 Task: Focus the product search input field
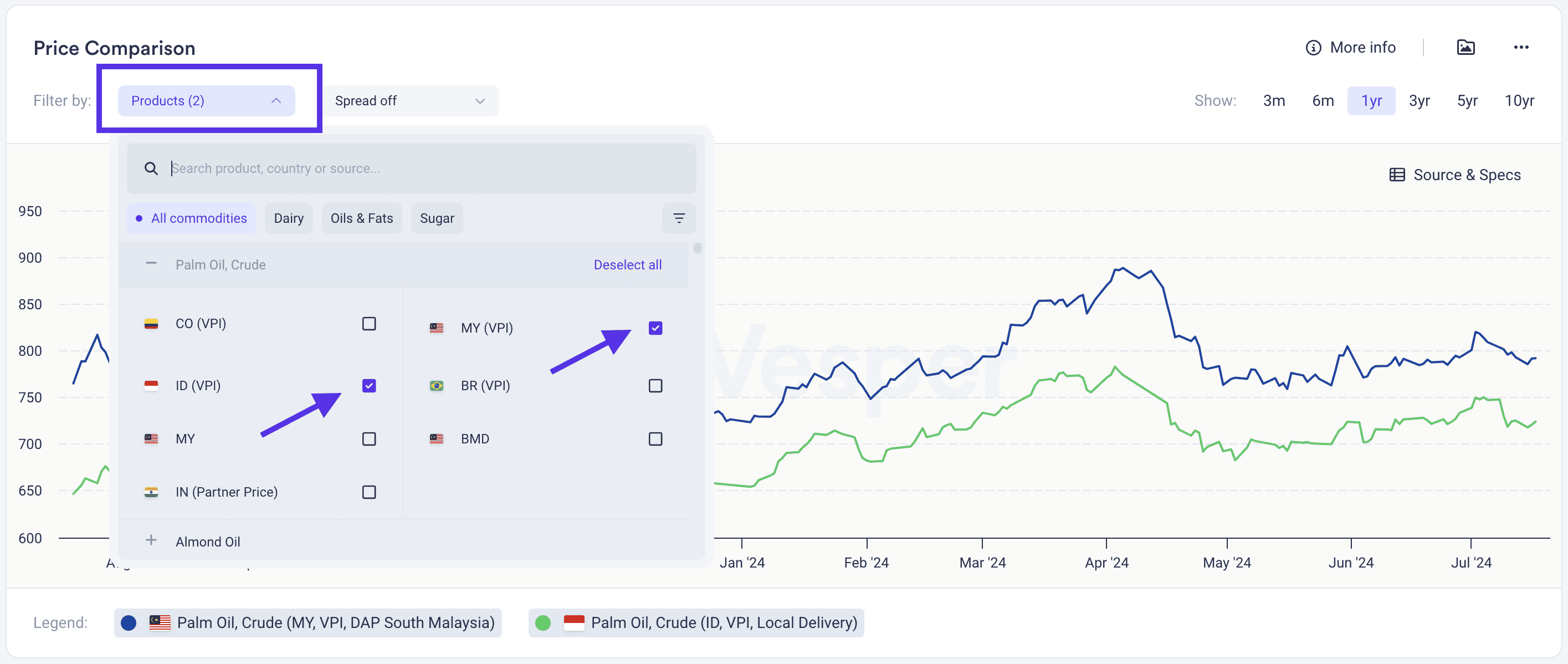pos(411,168)
